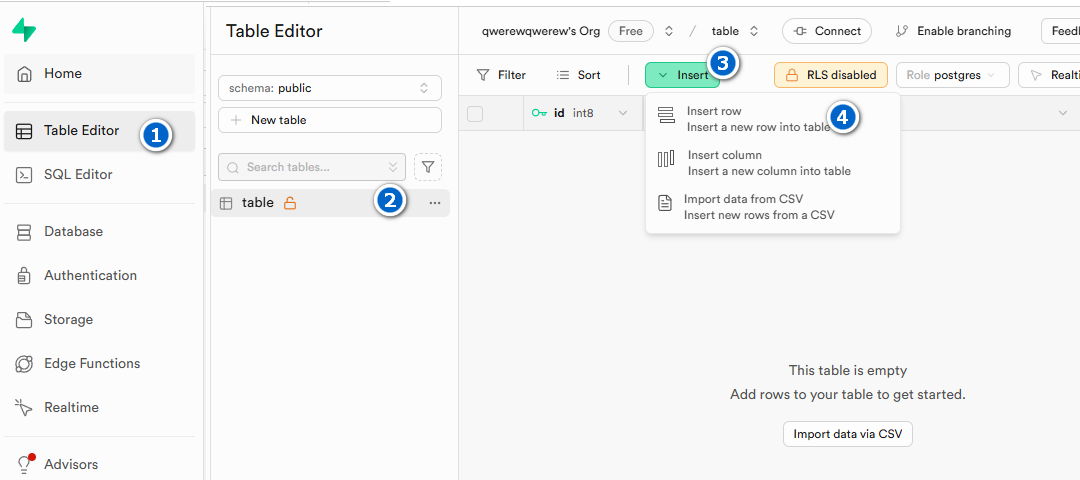This screenshot has width=1080, height=480.
Task: Open the Role postgres dropdown
Action: (x=951, y=75)
